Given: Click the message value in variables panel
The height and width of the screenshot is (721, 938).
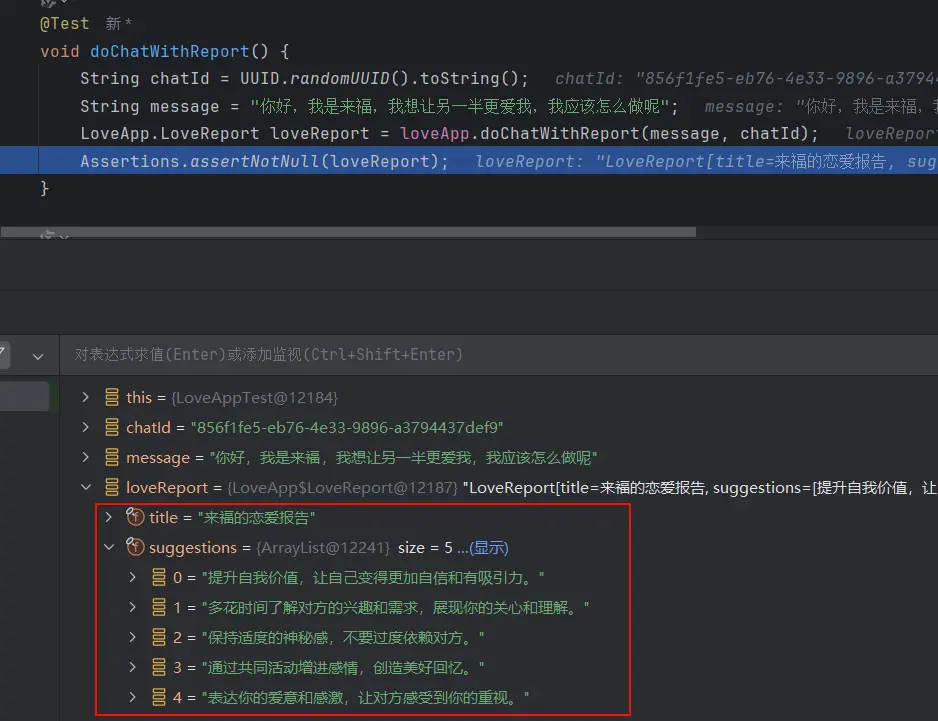Looking at the screenshot, I should 403,458.
